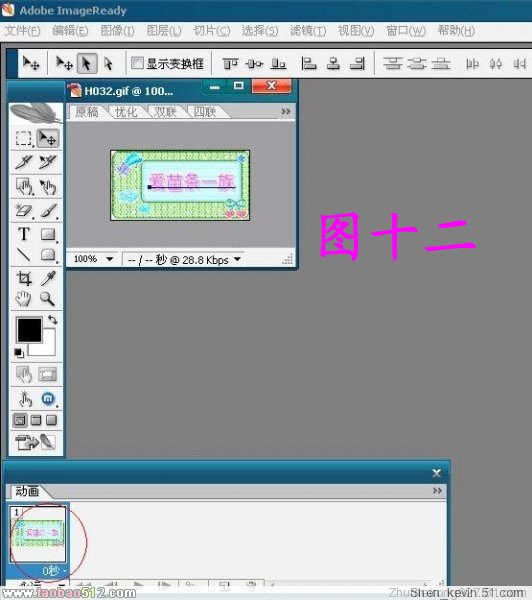Open the 28.8 Kbps download speed dropdown
Viewport: 532px width, 600px height.
(x=237, y=259)
